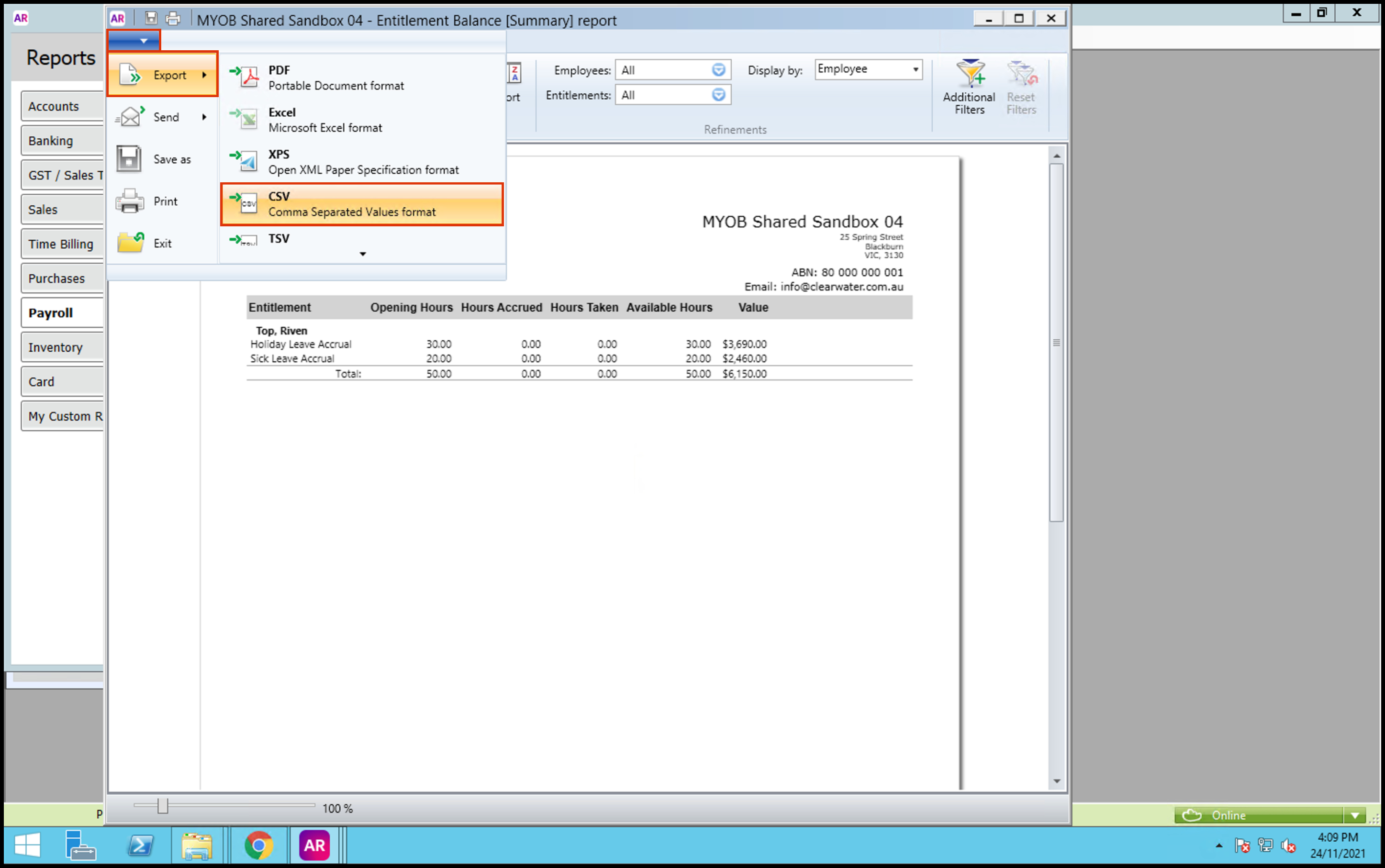Image resolution: width=1385 pixels, height=868 pixels.
Task: Expand the Display by Employee combo box
Action: coord(916,69)
